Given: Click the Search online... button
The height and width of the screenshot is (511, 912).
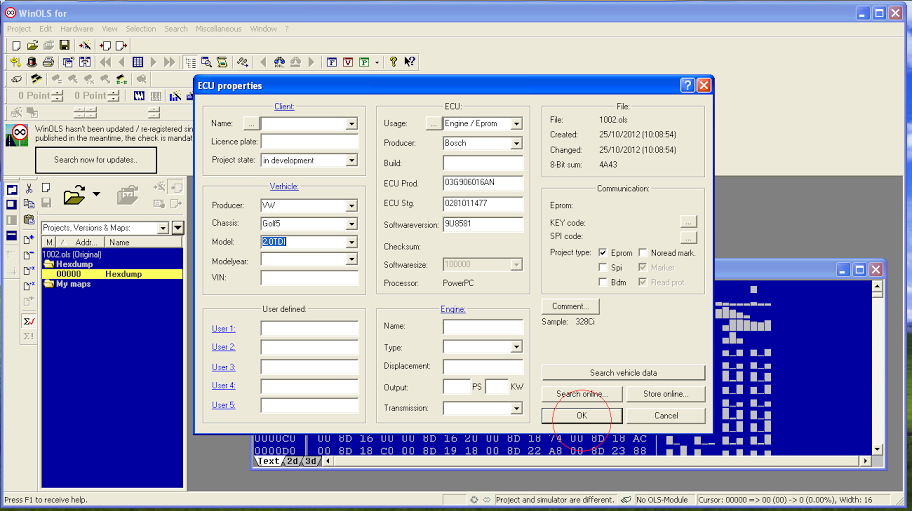Looking at the screenshot, I should pos(582,394).
